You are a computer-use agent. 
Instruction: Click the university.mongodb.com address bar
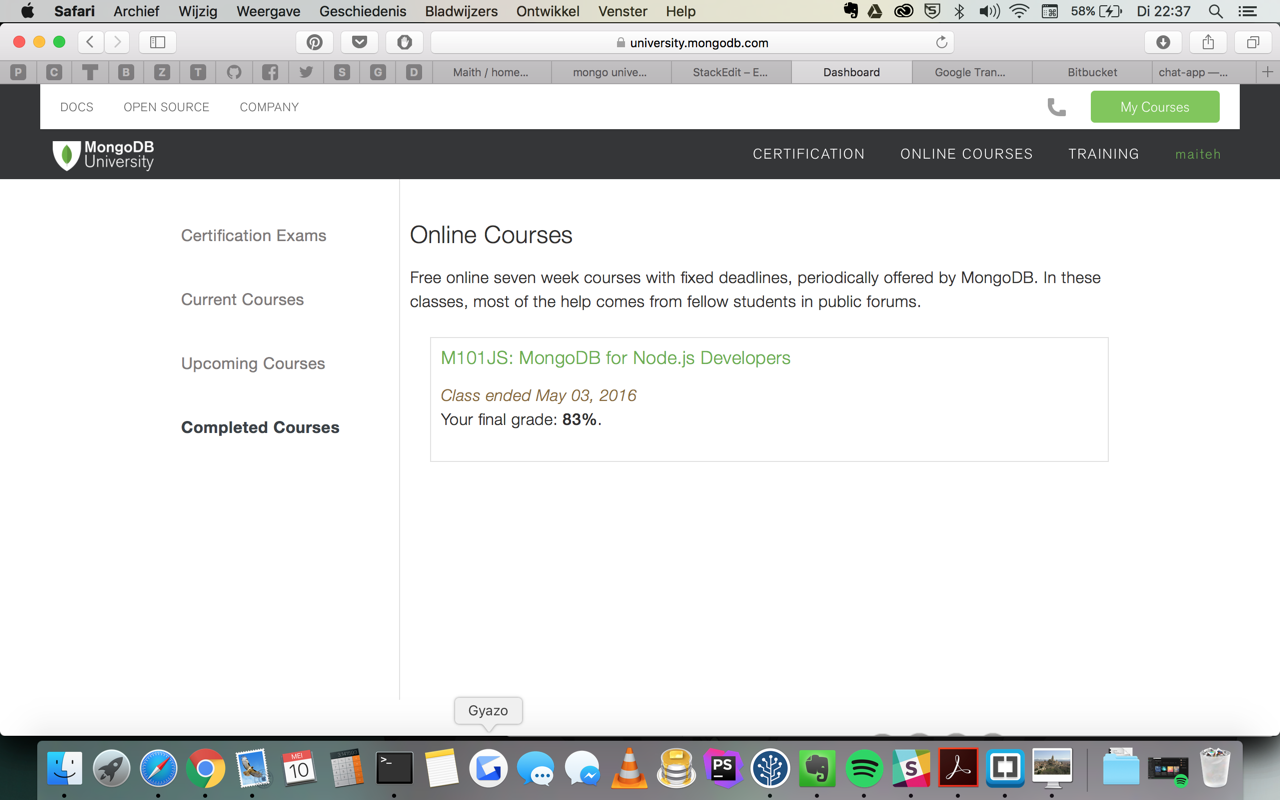coord(692,42)
